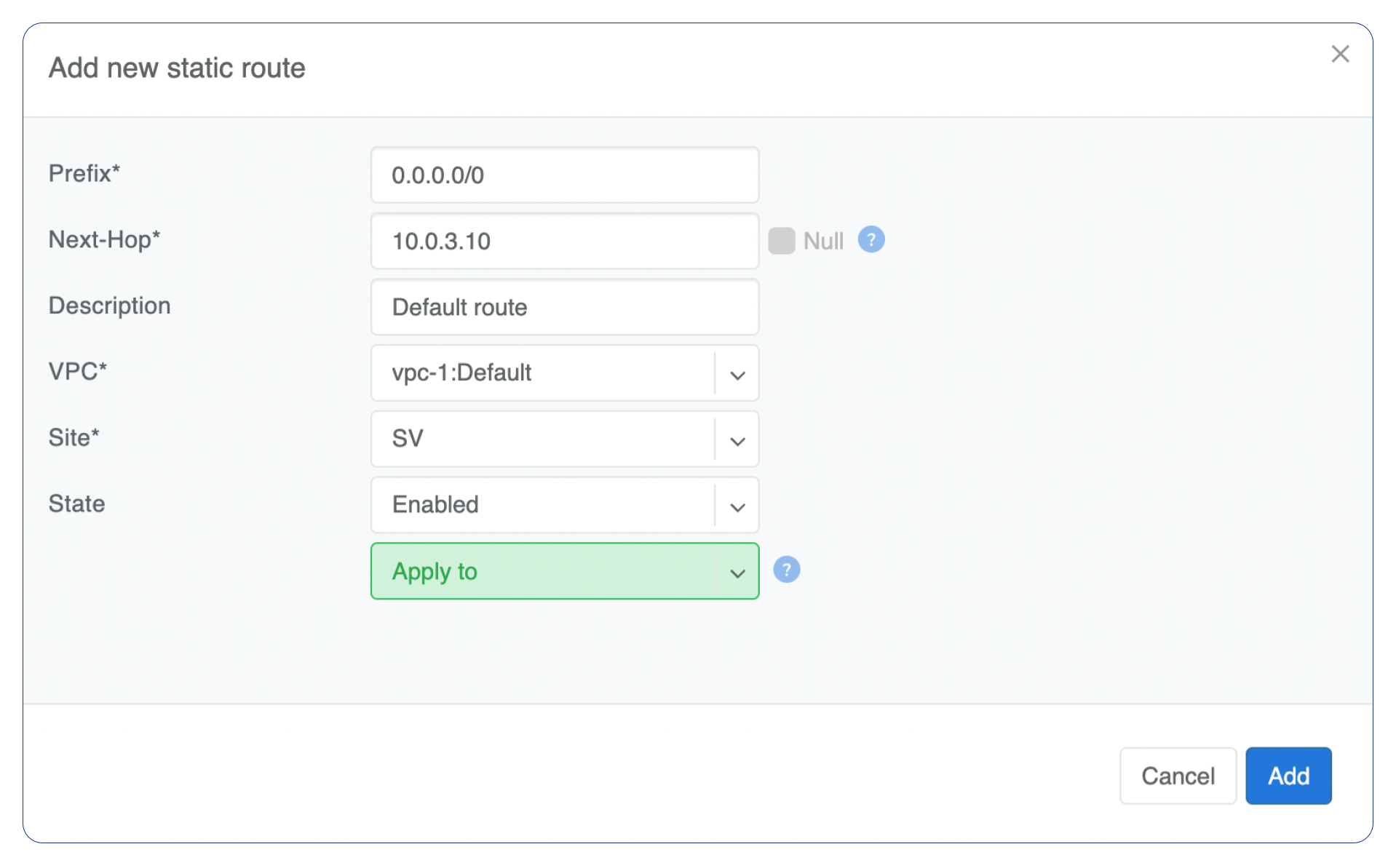The image size is (1396, 868).
Task: Click the help icon beside the Null checkbox
Action: pyautogui.click(x=870, y=239)
